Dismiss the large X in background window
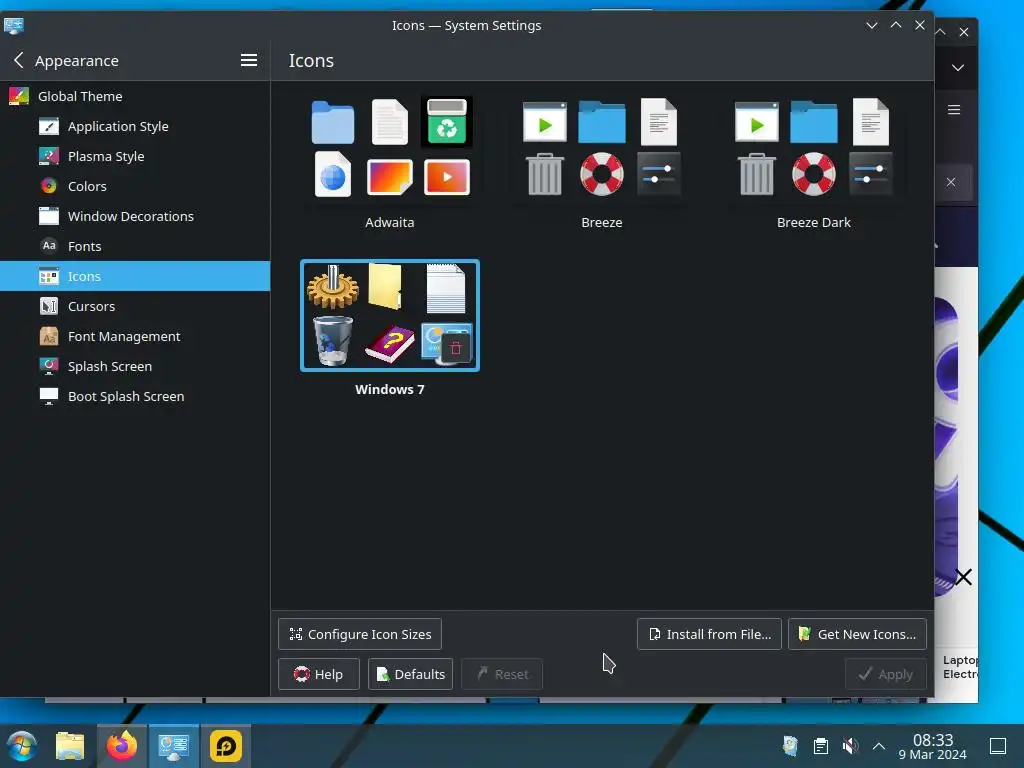The width and height of the screenshot is (1024, 768). (x=963, y=577)
